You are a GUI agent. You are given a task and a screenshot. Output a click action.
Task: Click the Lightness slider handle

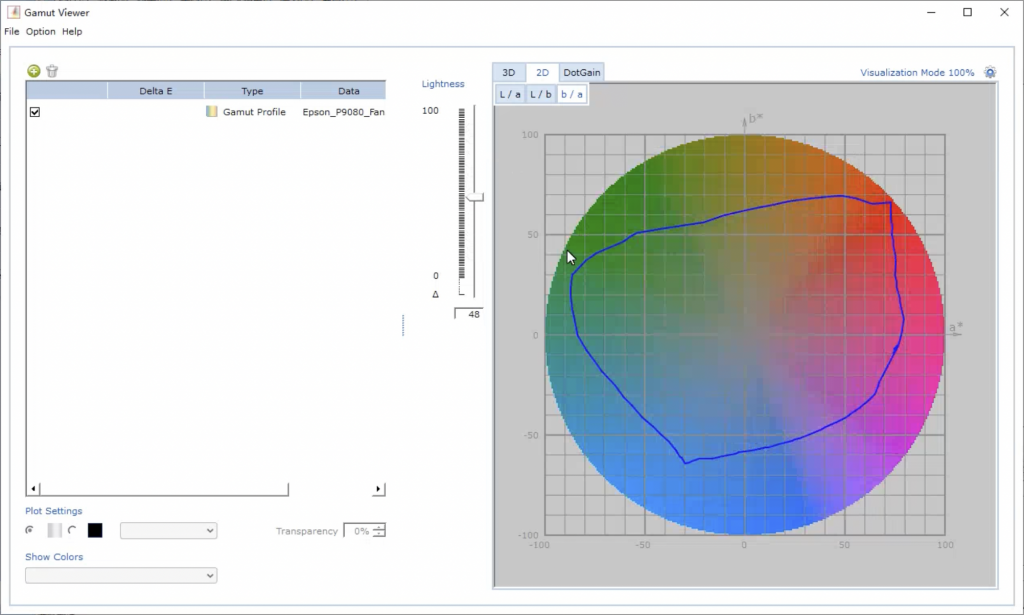[475, 197]
